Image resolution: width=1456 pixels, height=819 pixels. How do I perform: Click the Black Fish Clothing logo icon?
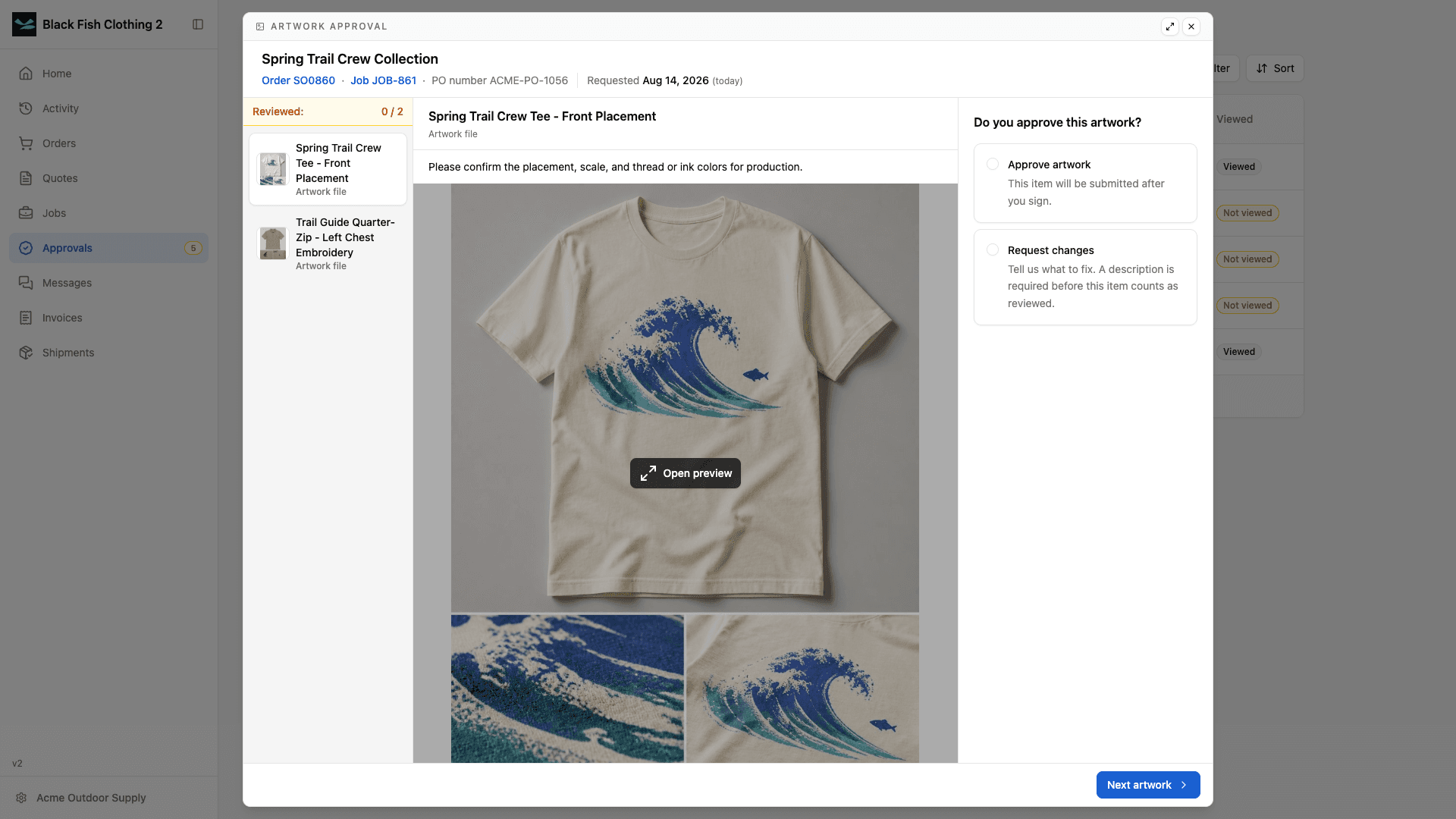pos(24,24)
